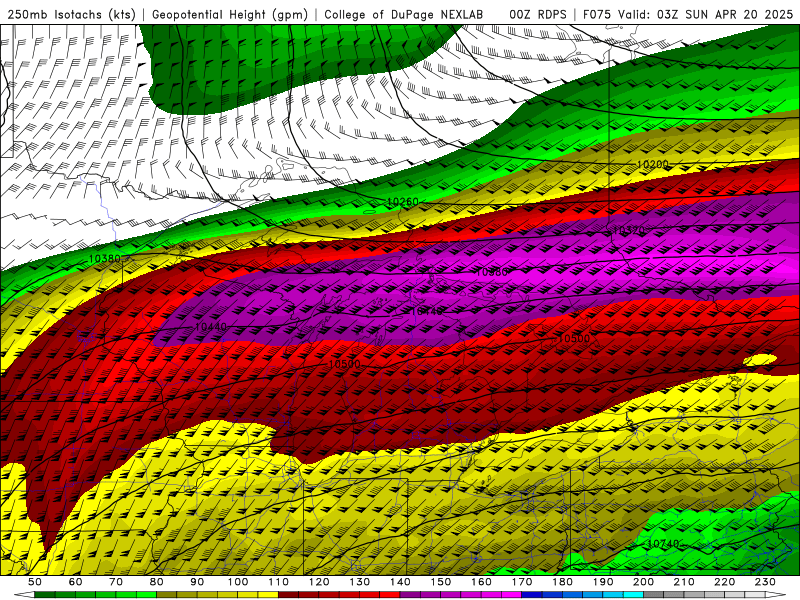Click the 100 kts color bar label

click(238, 582)
